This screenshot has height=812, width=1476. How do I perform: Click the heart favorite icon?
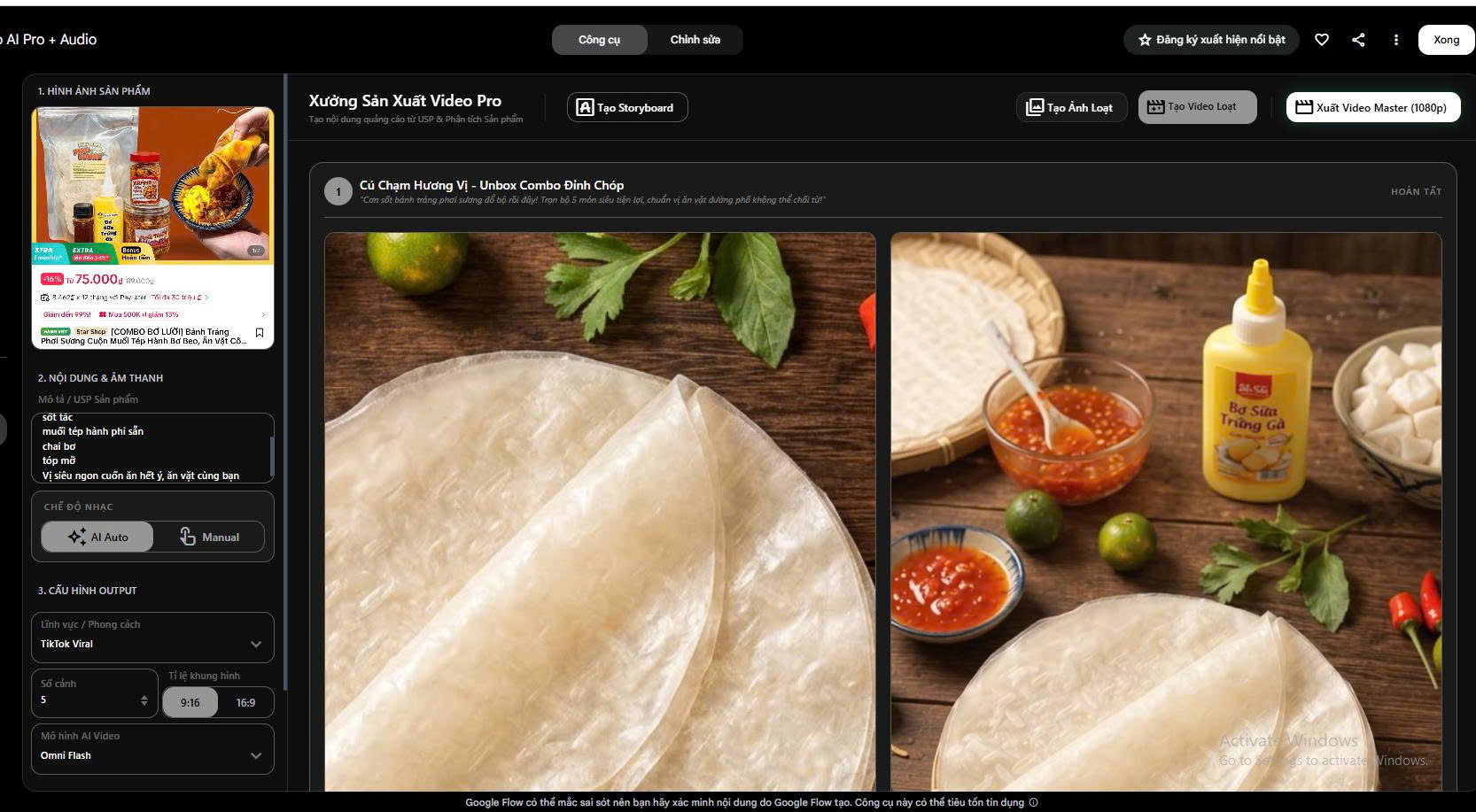pyautogui.click(x=1321, y=40)
